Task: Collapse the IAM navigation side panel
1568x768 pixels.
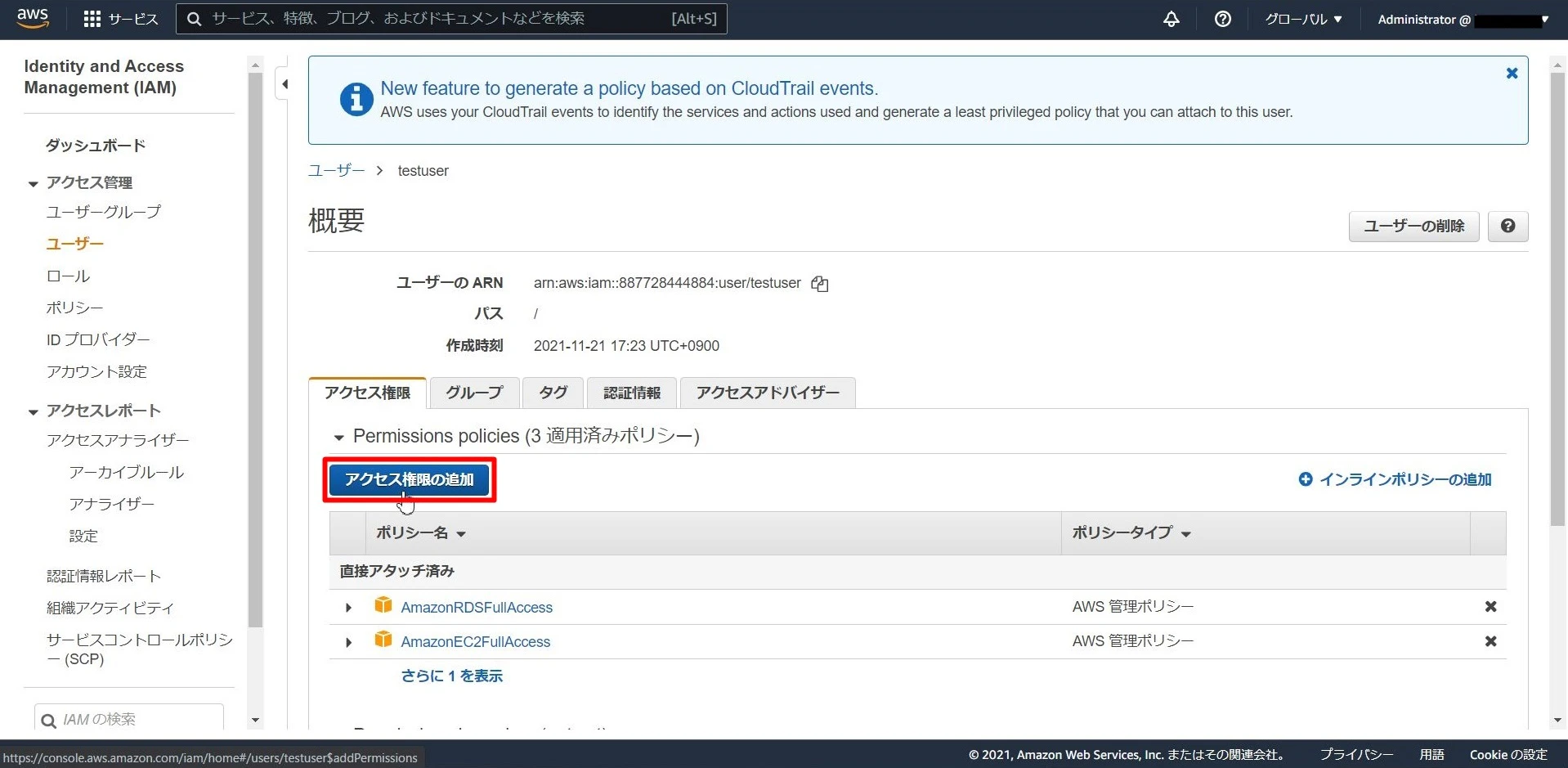Action: (x=284, y=84)
